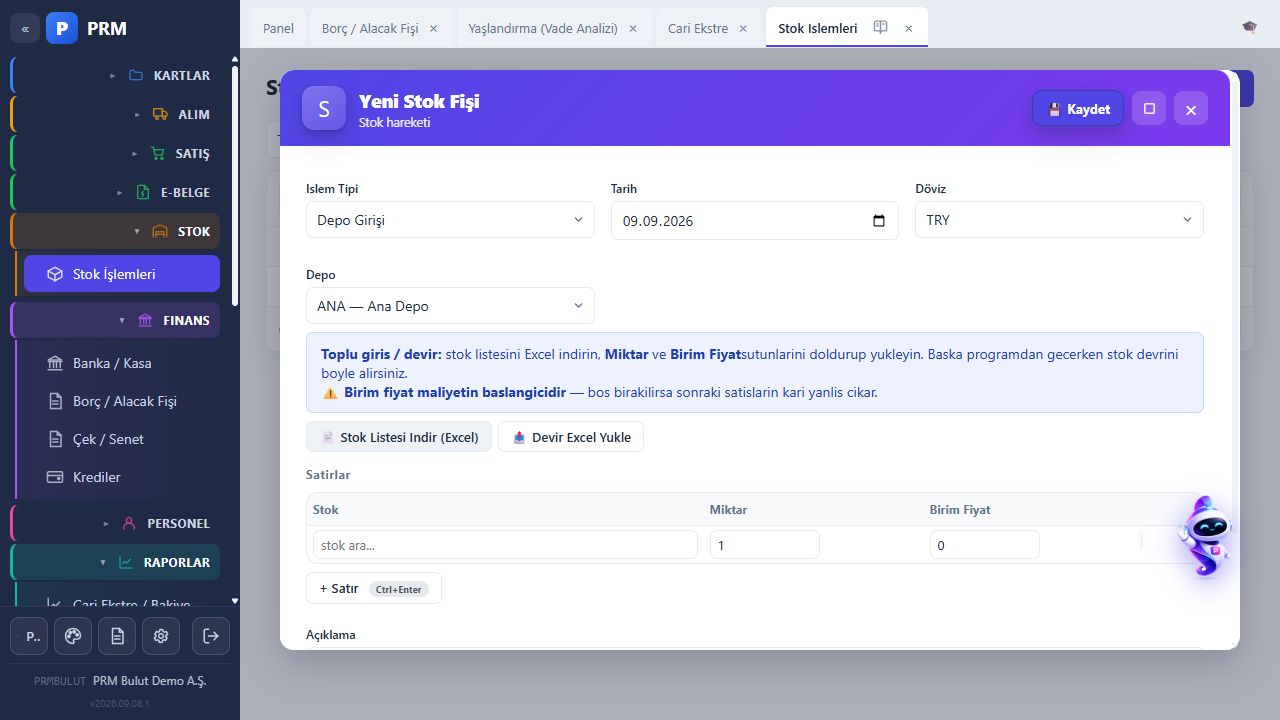The height and width of the screenshot is (720, 1280).
Task: Expand the ALIM menu group
Action: point(115,114)
